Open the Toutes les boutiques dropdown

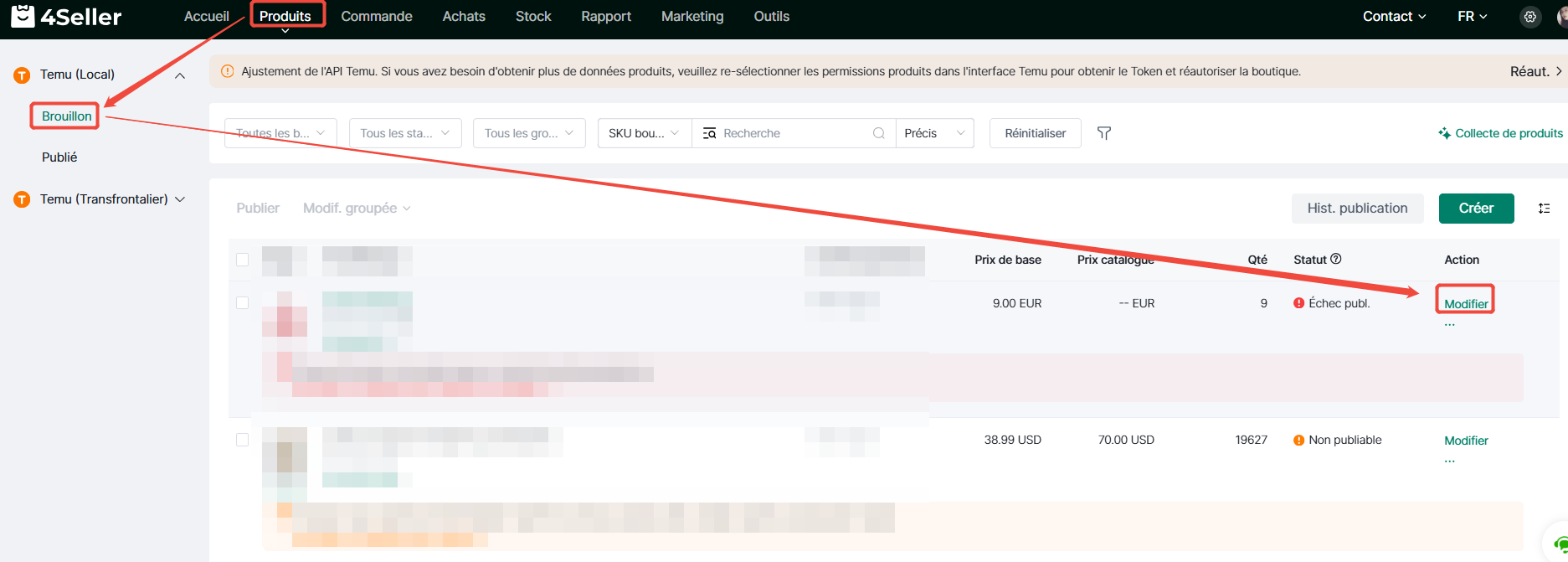coord(281,133)
